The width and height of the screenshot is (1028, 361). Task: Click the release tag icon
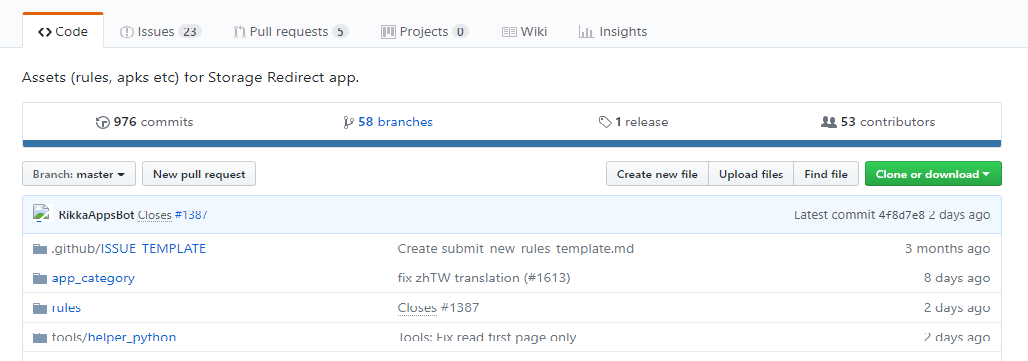605,123
